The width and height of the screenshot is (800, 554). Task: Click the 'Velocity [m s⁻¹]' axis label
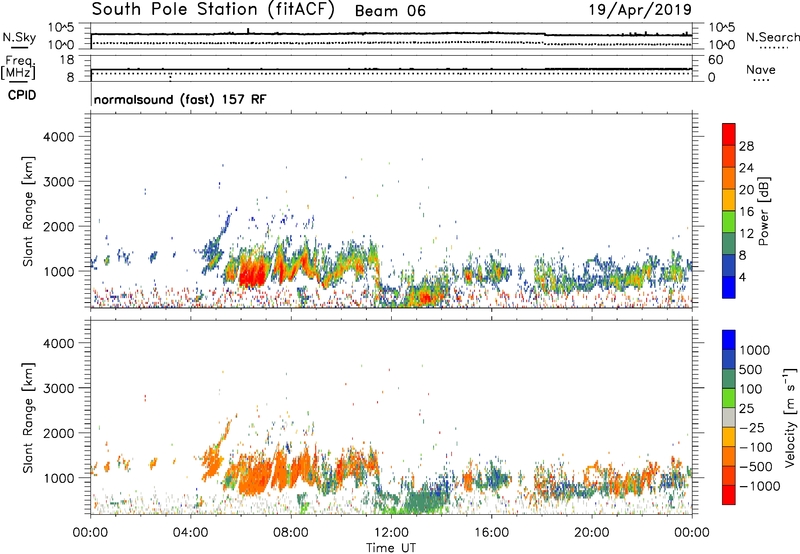coord(790,417)
